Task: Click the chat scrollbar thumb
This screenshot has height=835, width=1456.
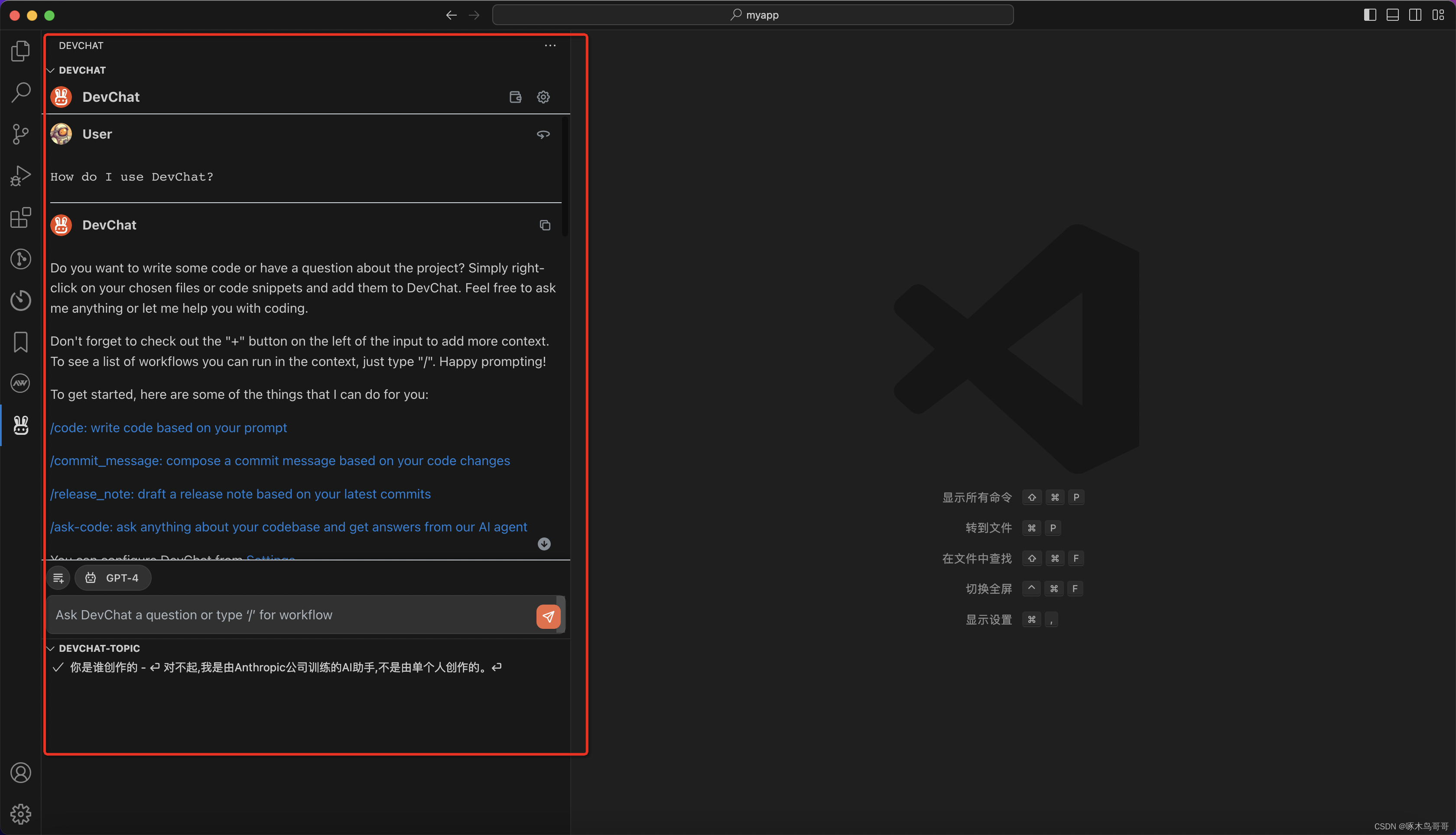Action: pyautogui.click(x=565, y=177)
